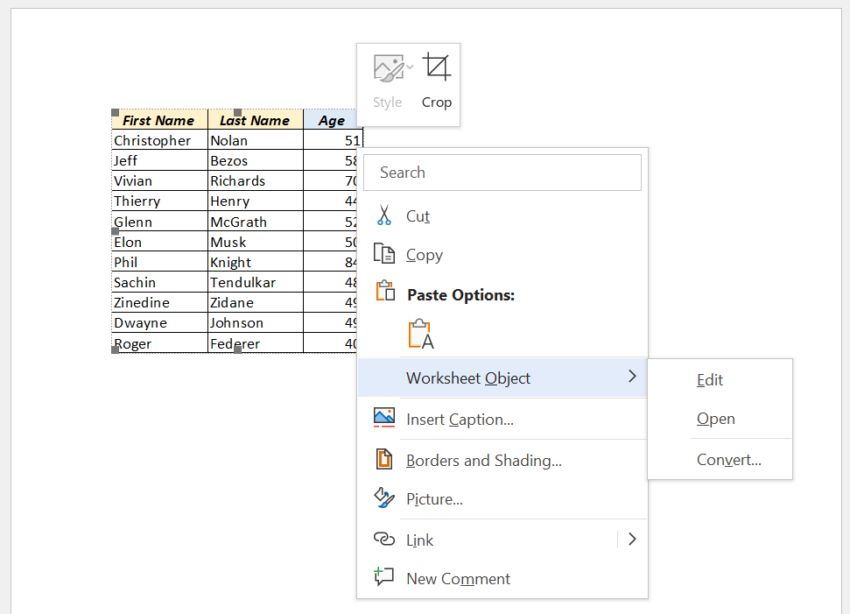Click the Borders and Shading icon
The width and height of the screenshot is (850, 614).
tap(385, 458)
